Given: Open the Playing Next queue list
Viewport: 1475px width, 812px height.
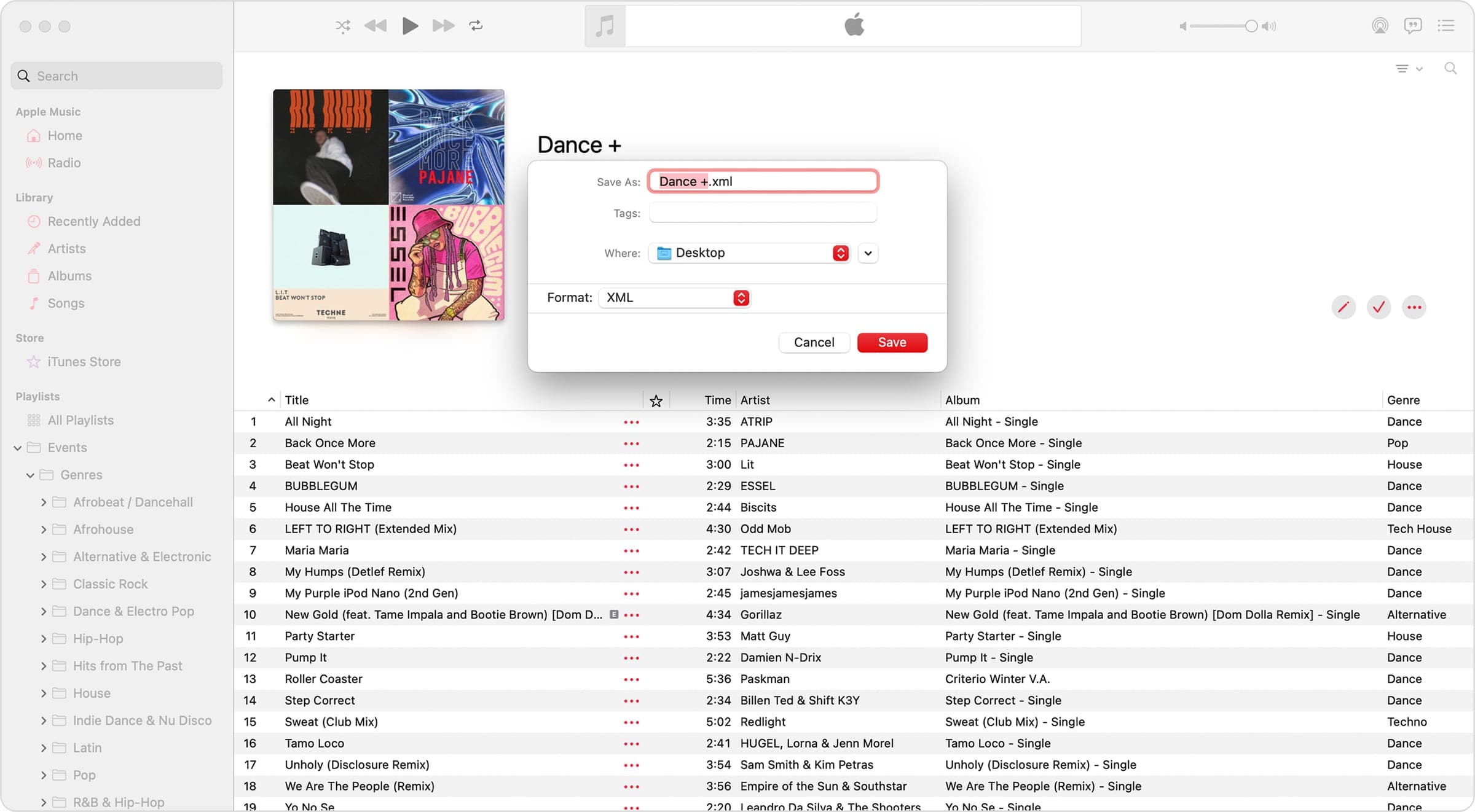Looking at the screenshot, I should (x=1446, y=26).
